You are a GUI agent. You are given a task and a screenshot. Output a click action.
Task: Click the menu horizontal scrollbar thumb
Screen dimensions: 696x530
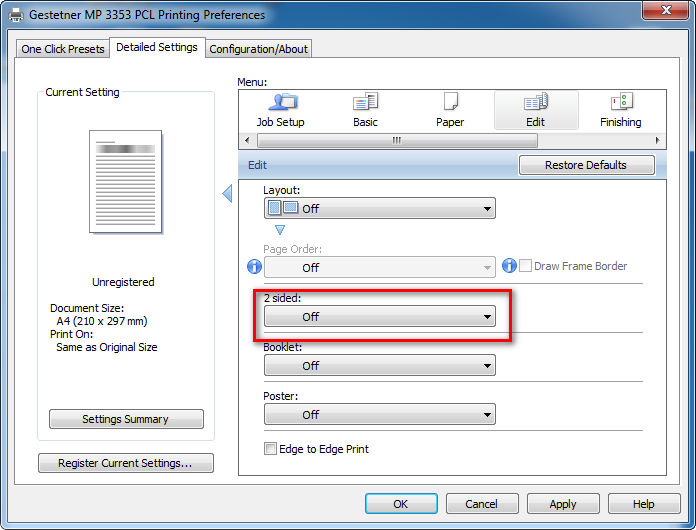[x=397, y=141]
